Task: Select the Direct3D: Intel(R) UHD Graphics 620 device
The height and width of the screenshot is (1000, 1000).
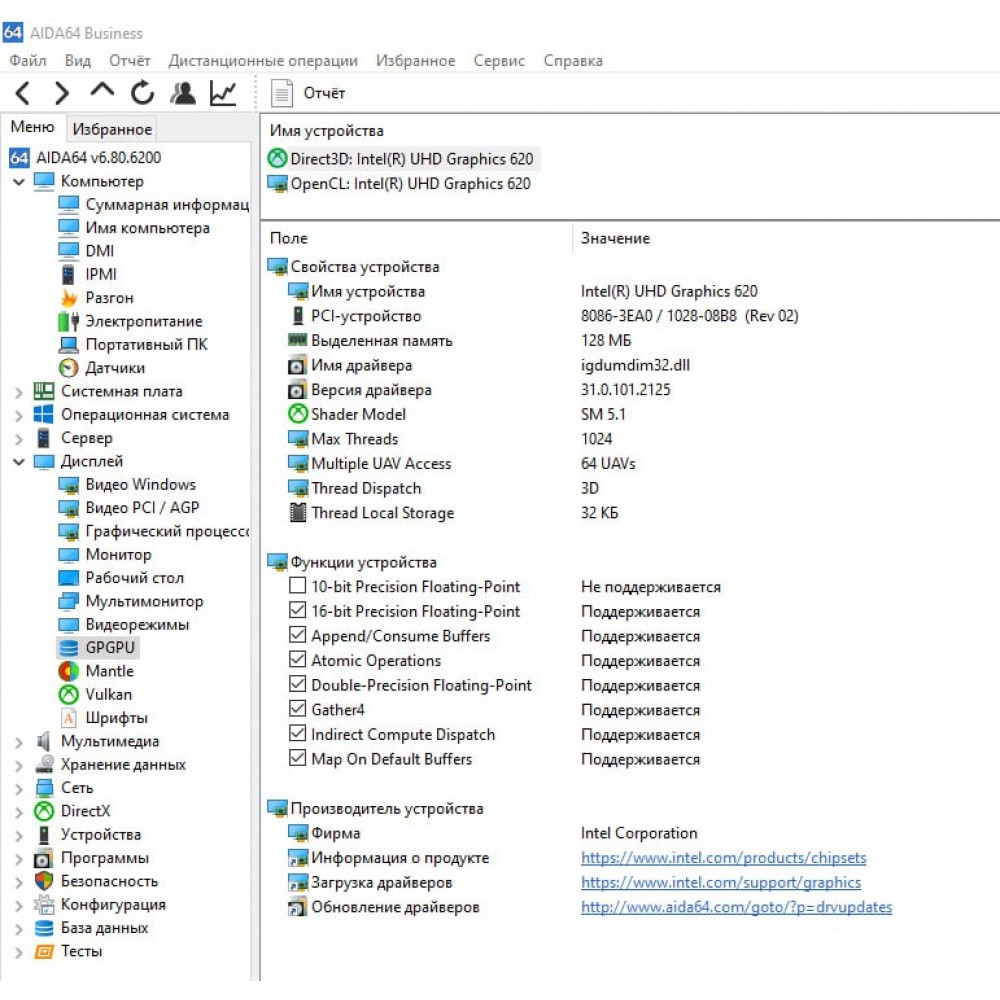Action: point(404,159)
